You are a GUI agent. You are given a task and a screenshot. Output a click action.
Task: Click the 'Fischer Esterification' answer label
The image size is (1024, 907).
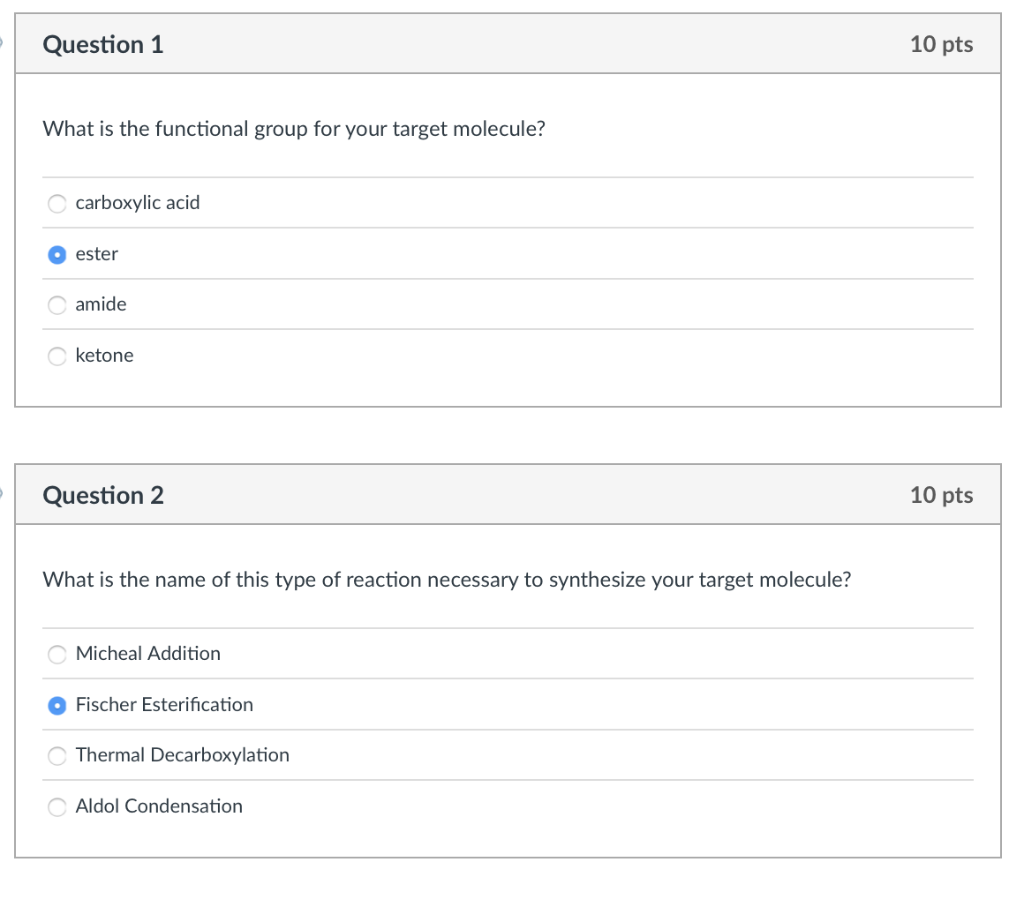(x=165, y=705)
